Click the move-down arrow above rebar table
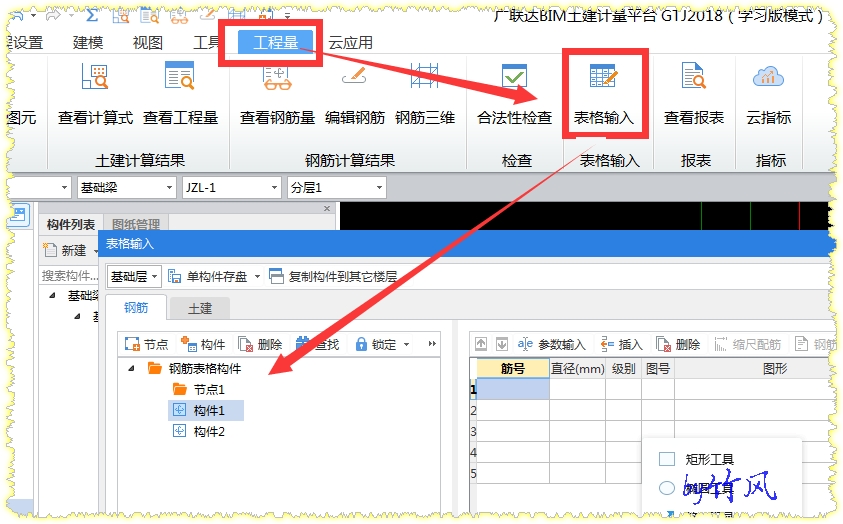This screenshot has width=843, height=524. pyautogui.click(x=502, y=344)
